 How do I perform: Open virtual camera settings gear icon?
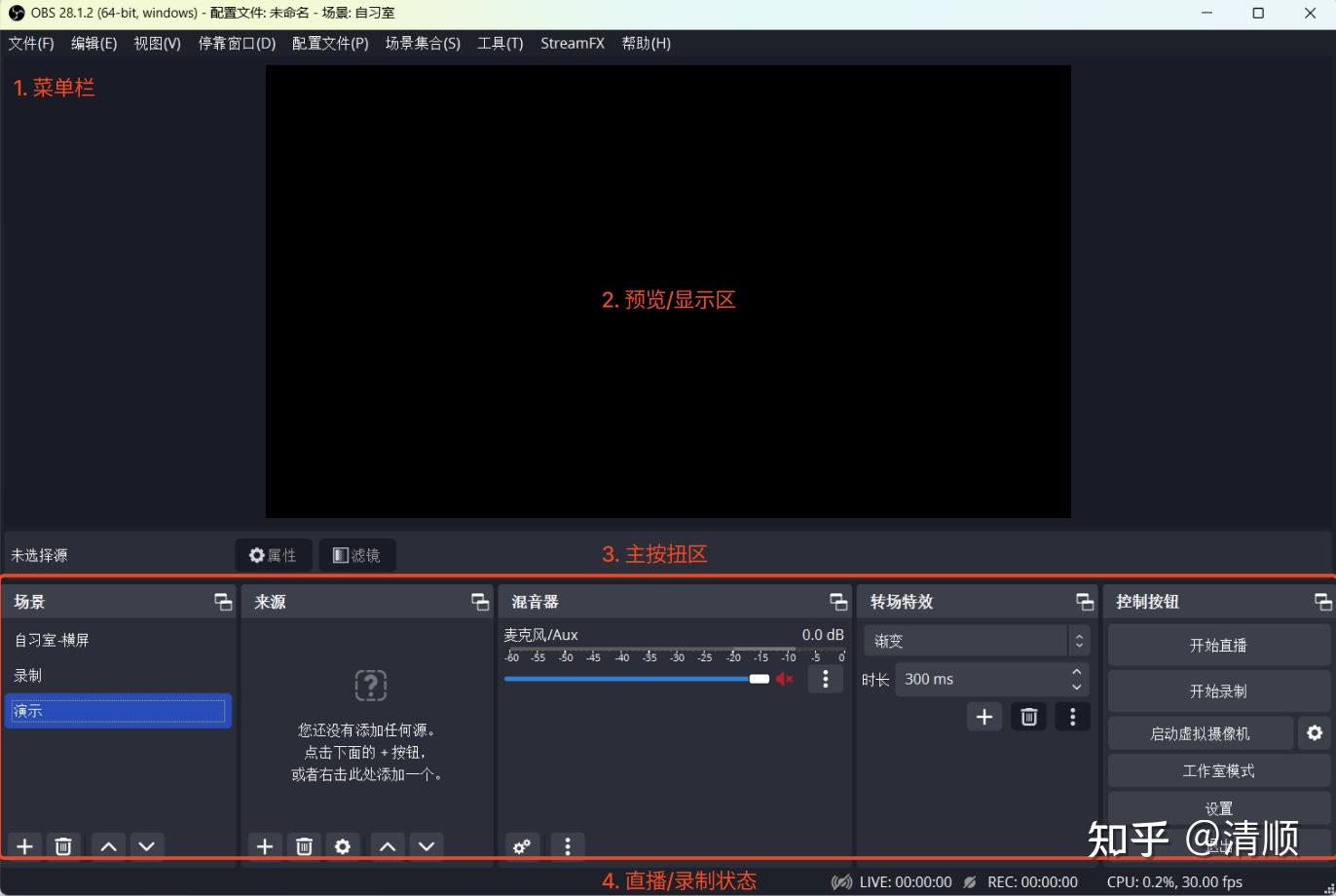[1314, 732]
